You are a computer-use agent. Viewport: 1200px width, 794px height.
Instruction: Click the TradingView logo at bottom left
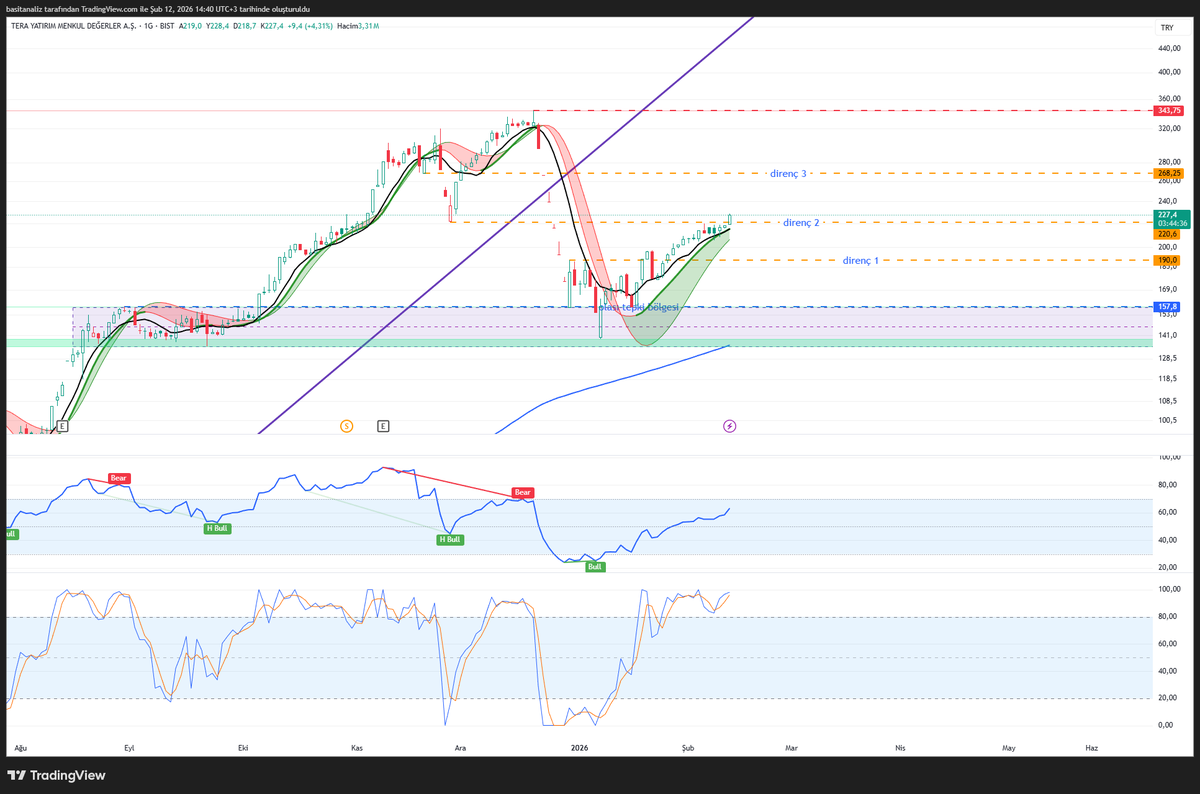point(57,775)
